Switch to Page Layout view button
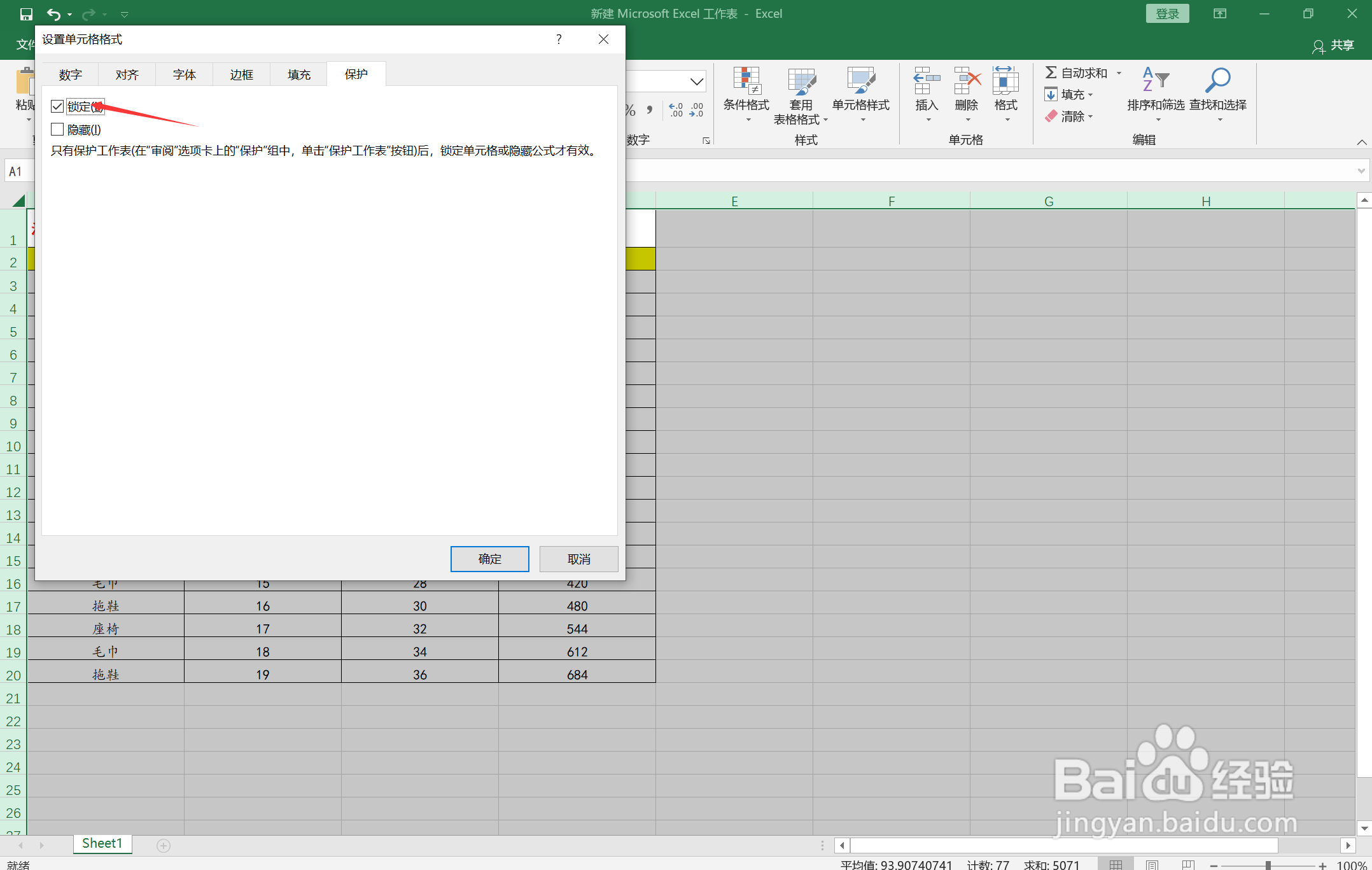 click(x=1152, y=864)
